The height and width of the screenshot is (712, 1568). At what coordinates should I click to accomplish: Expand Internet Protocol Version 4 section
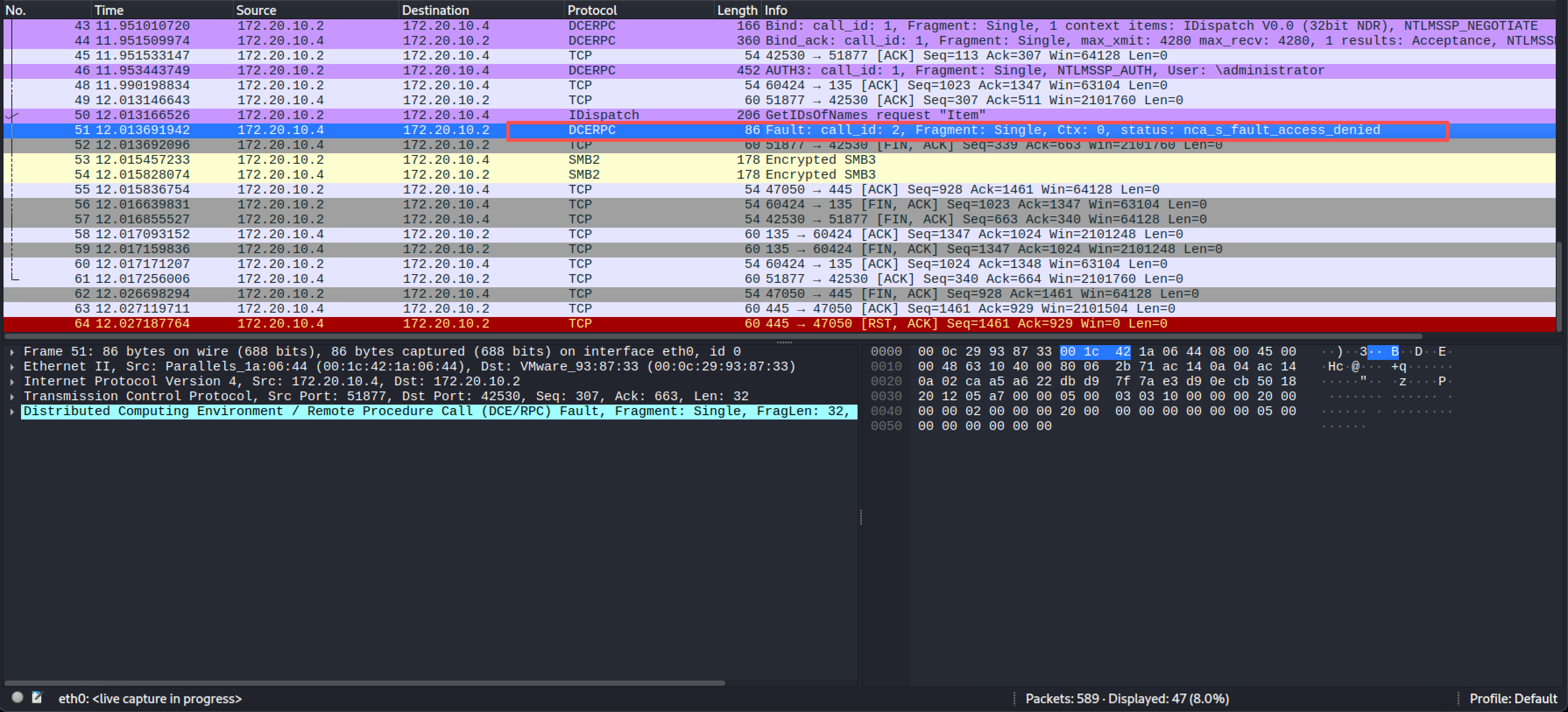coord(12,381)
